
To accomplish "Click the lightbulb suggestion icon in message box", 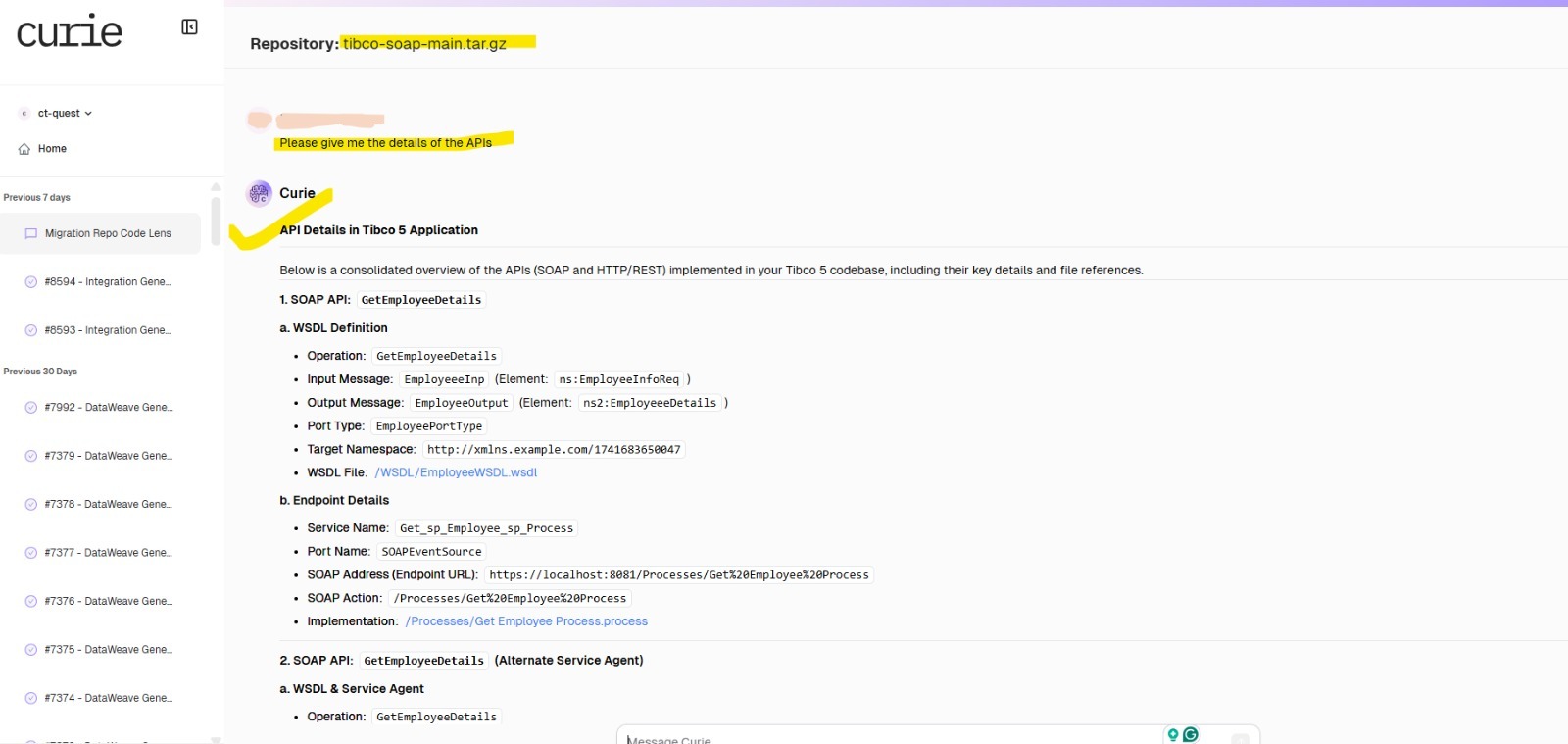I will click(x=1173, y=735).
